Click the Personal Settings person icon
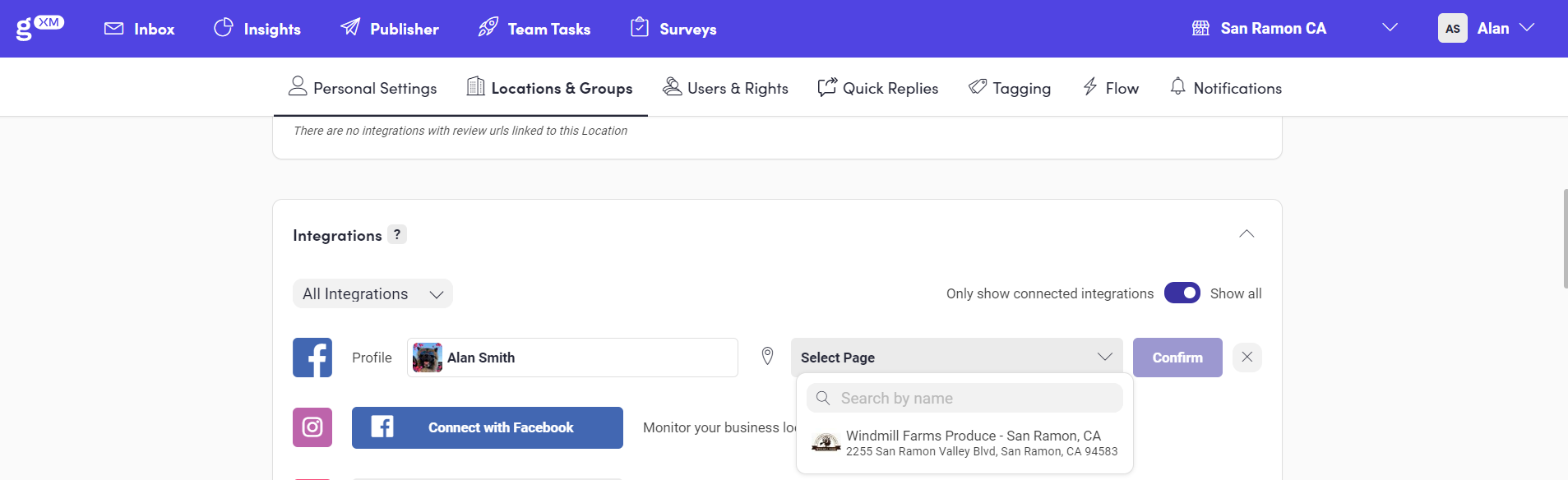Screen dimensions: 1568x480 pos(298,86)
